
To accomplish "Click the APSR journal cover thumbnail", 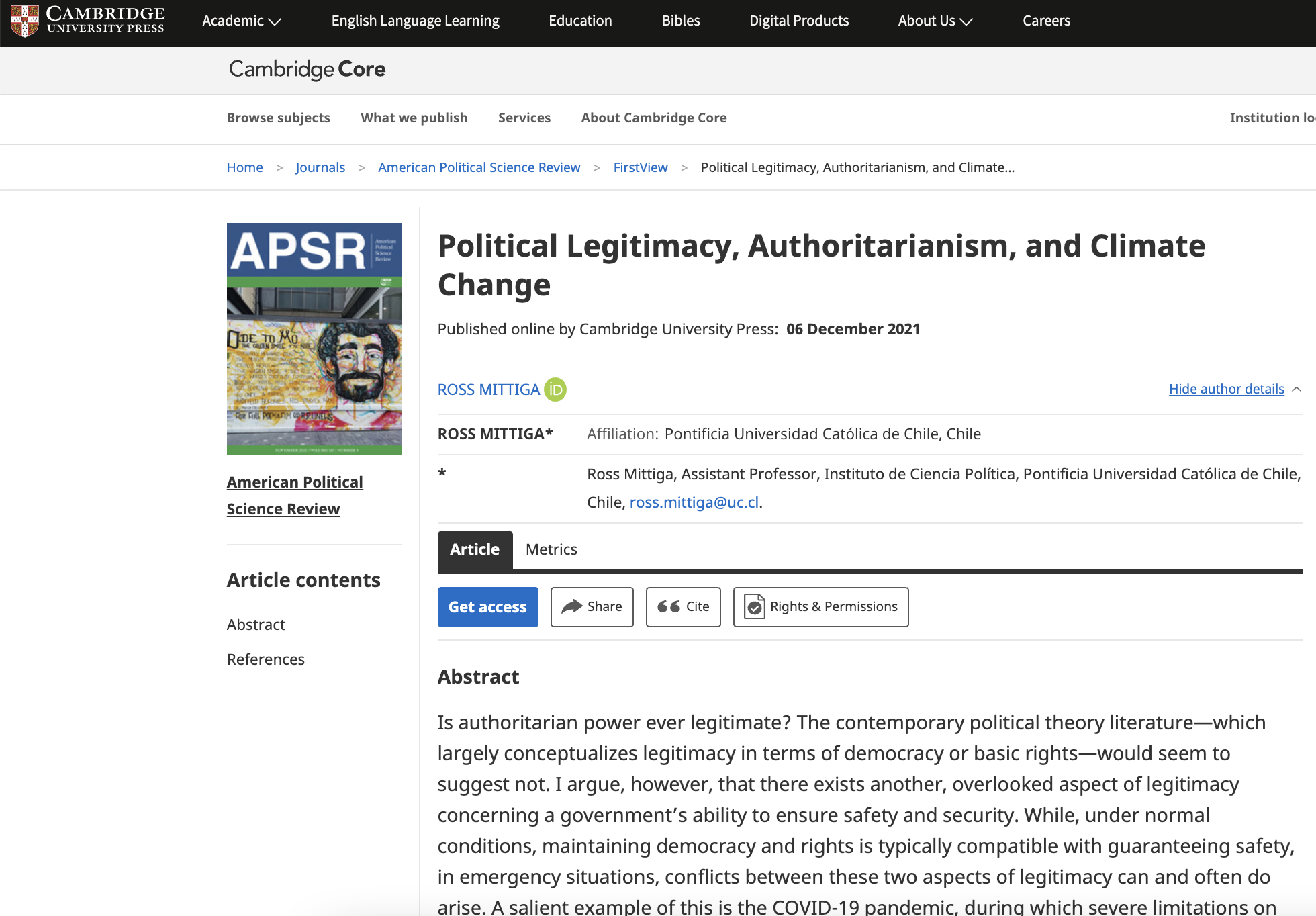I will (314, 339).
